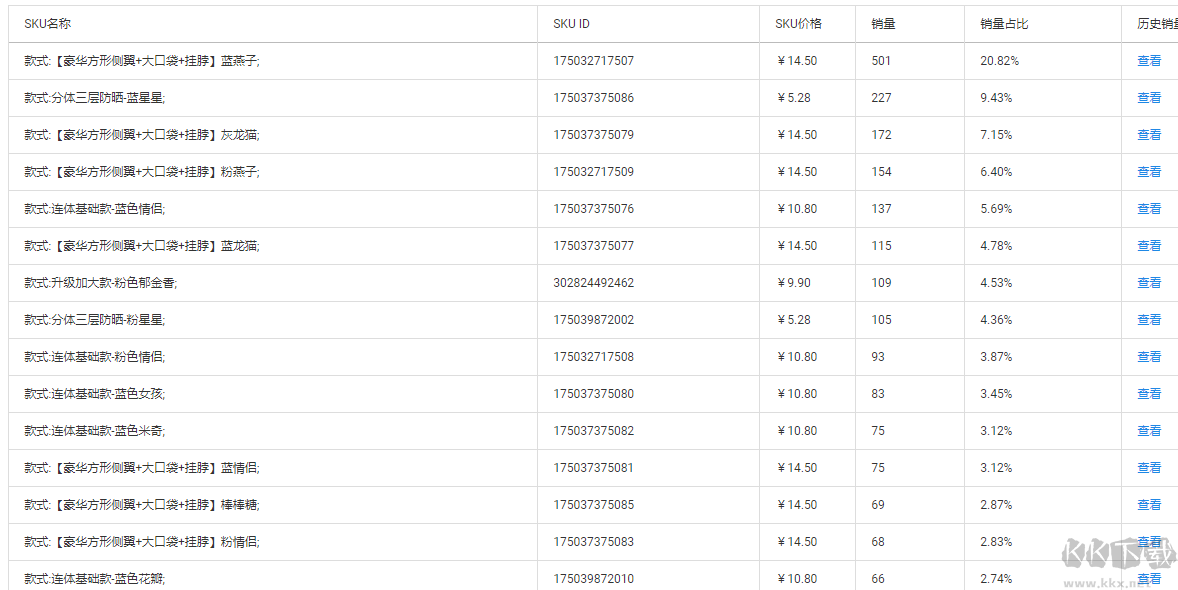The height and width of the screenshot is (590, 1178).
Task: Click 查看 in the 蓝色米奇 row
Action: pyautogui.click(x=1149, y=431)
